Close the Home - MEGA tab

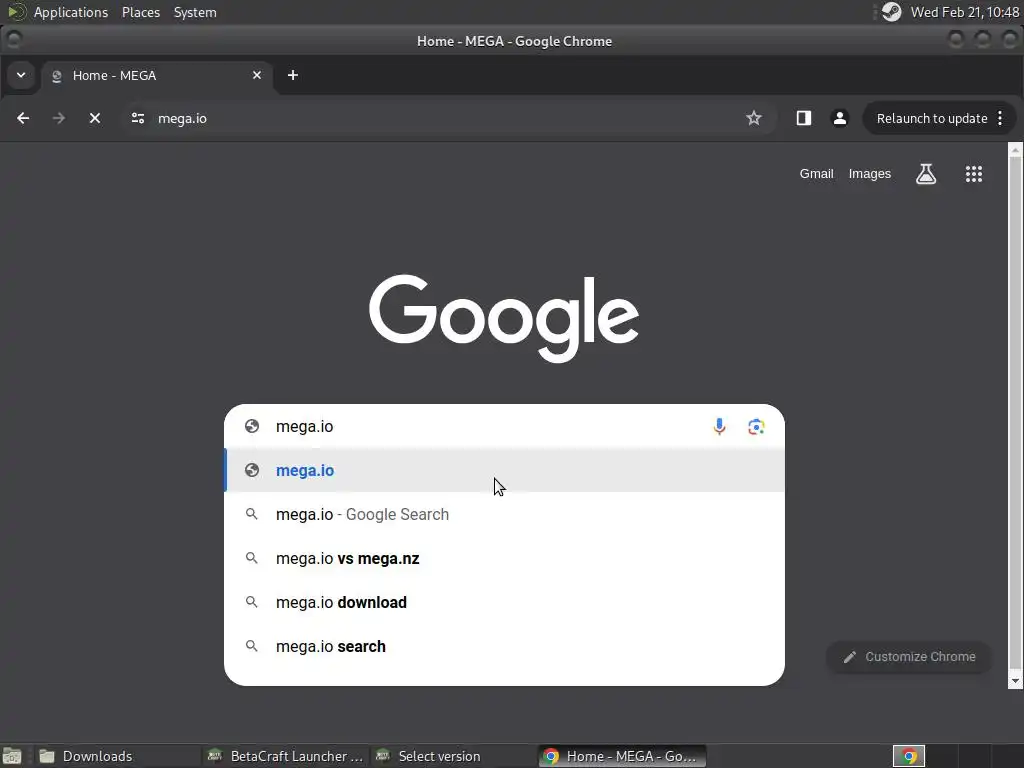257,75
